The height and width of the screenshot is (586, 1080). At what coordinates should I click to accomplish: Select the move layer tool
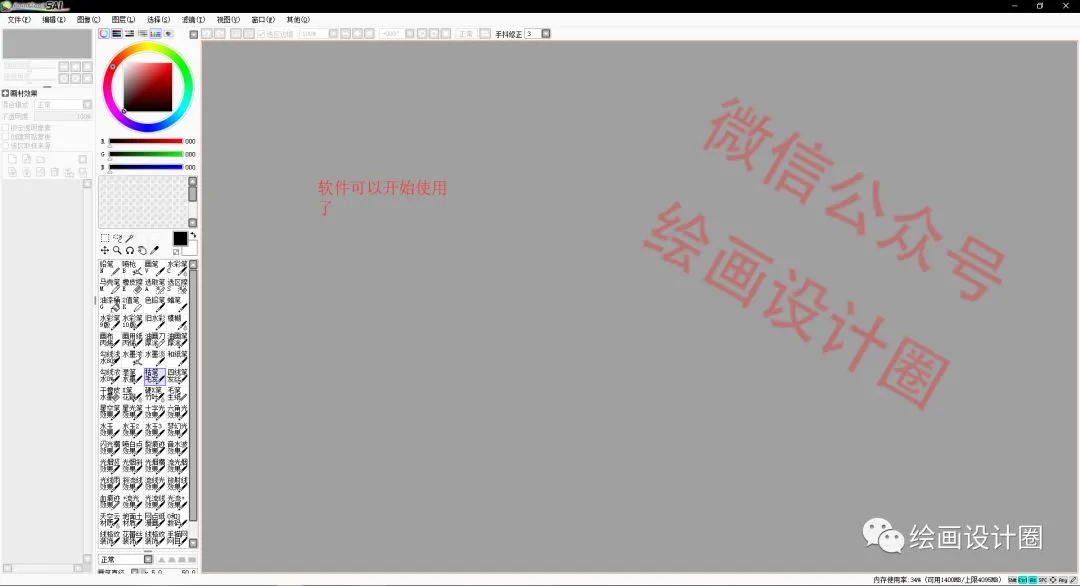point(105,251)
